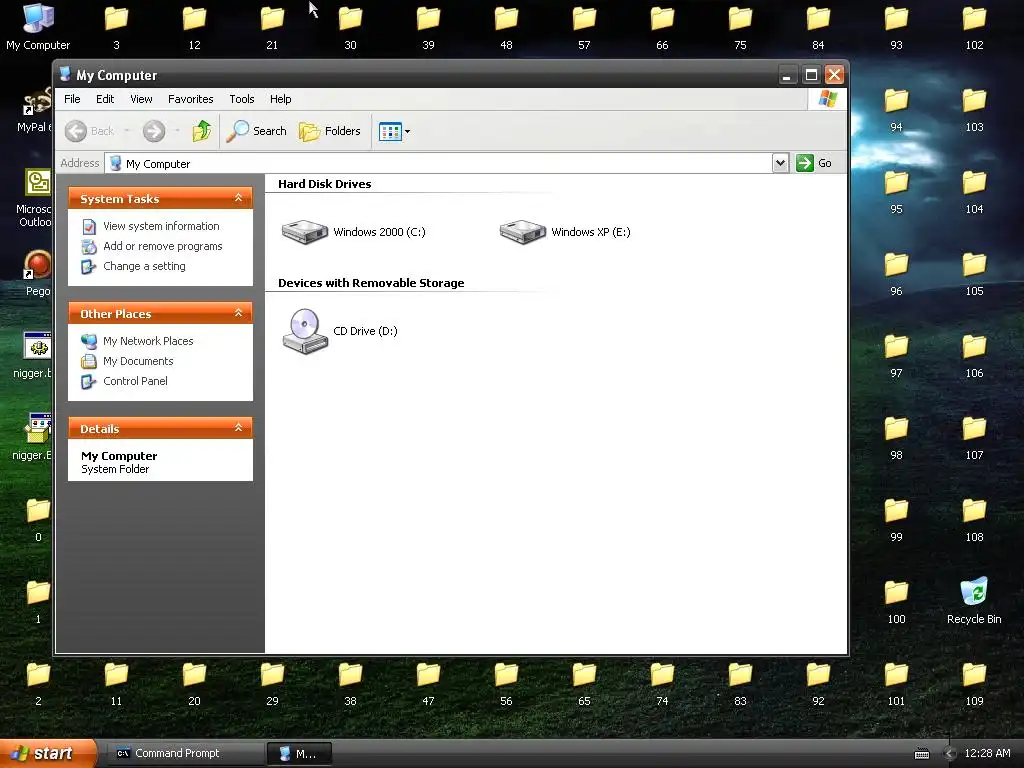Select desktop folder named 57
This screenshot has height=768, width=1024.
tap(584, 27)
